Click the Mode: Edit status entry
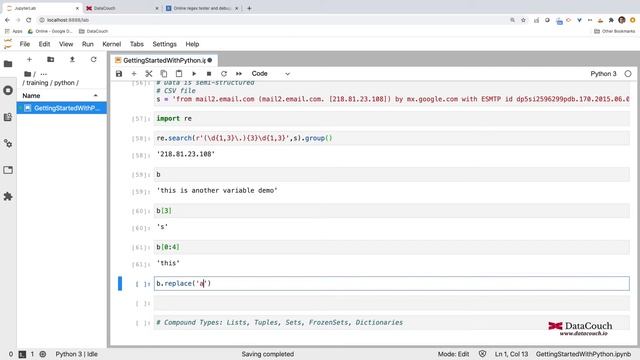The width and height of the screenshot is (640, 360). pyautogui.click(x=453, y=354)
